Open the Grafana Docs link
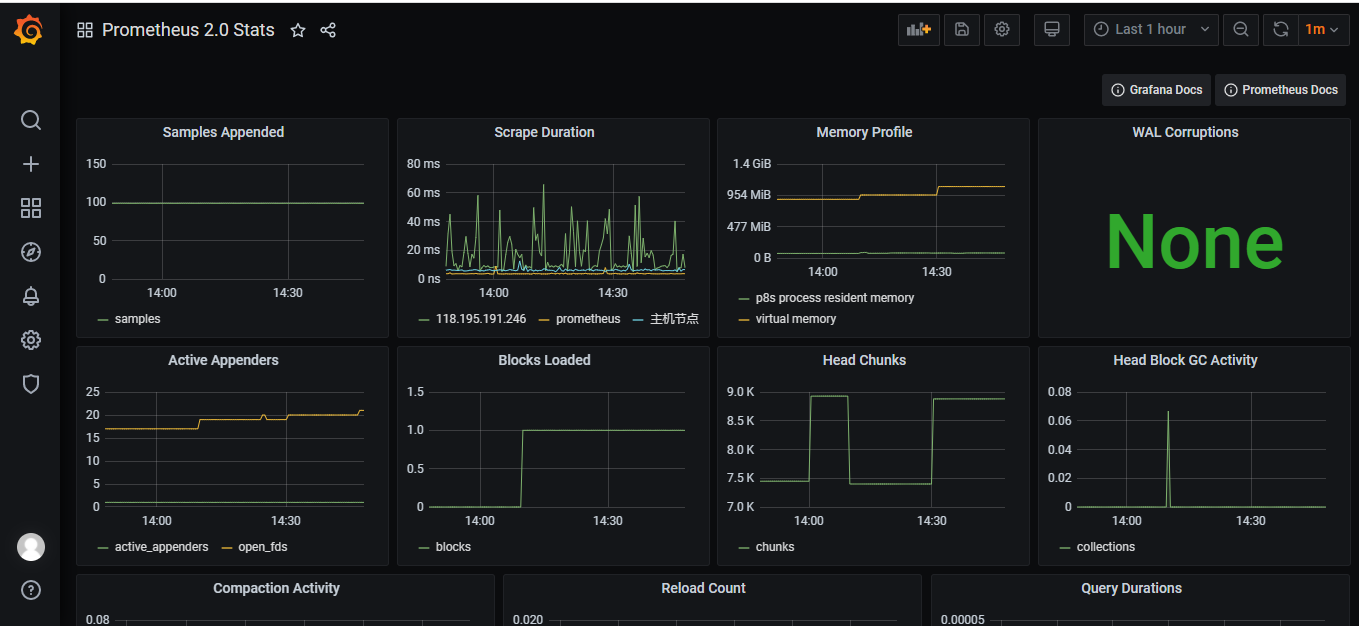Screen dimensions: 1359x626 pos(1157,90)
